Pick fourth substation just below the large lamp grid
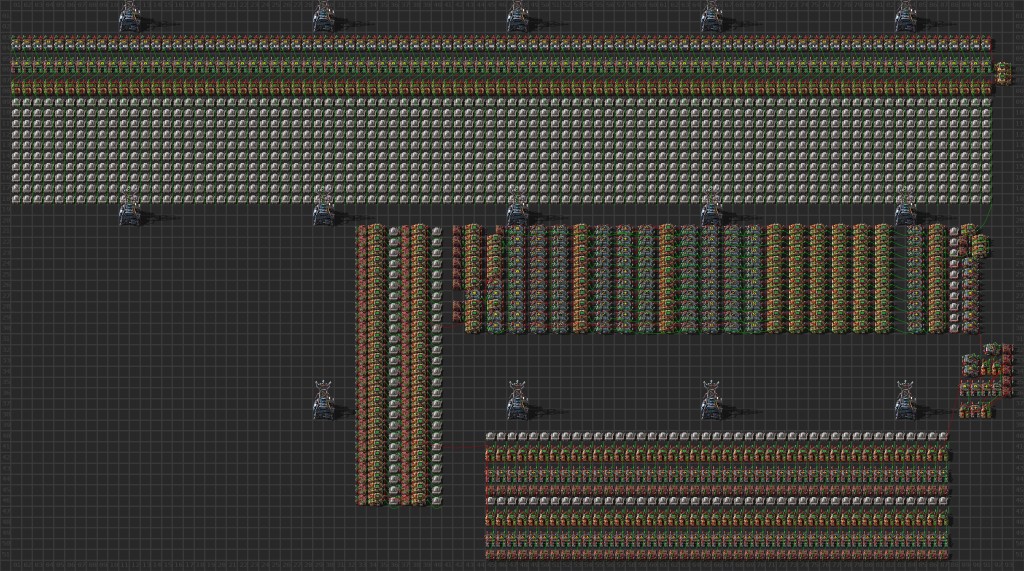1024x571 pixels. [x=711, y=206]
